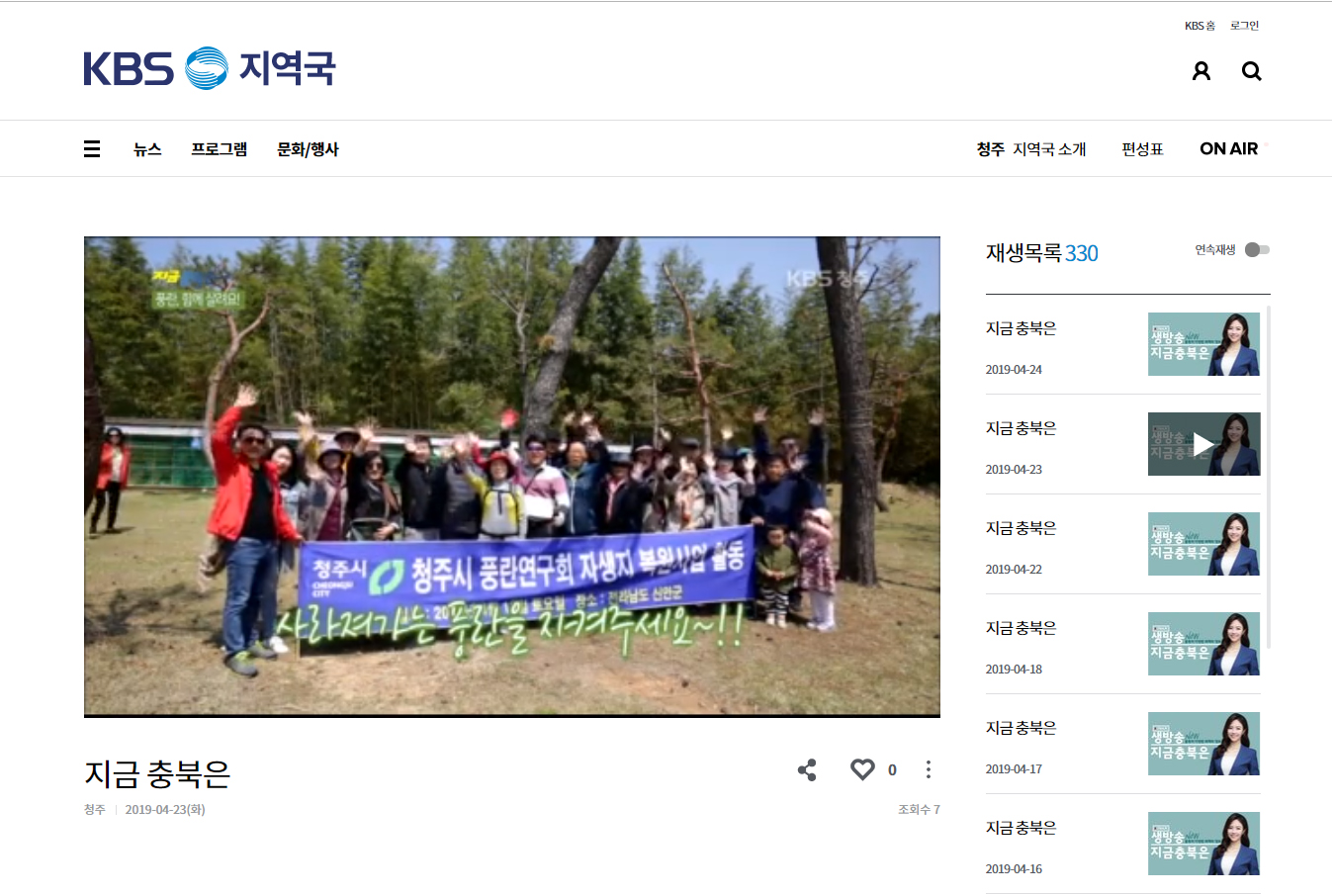Play the main video player

pyautogui.click(x=512, y=477)
